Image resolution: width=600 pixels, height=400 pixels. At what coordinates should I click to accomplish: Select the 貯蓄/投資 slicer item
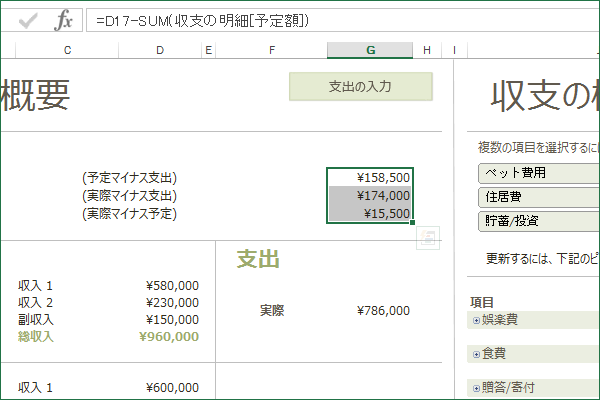point(539,221)
